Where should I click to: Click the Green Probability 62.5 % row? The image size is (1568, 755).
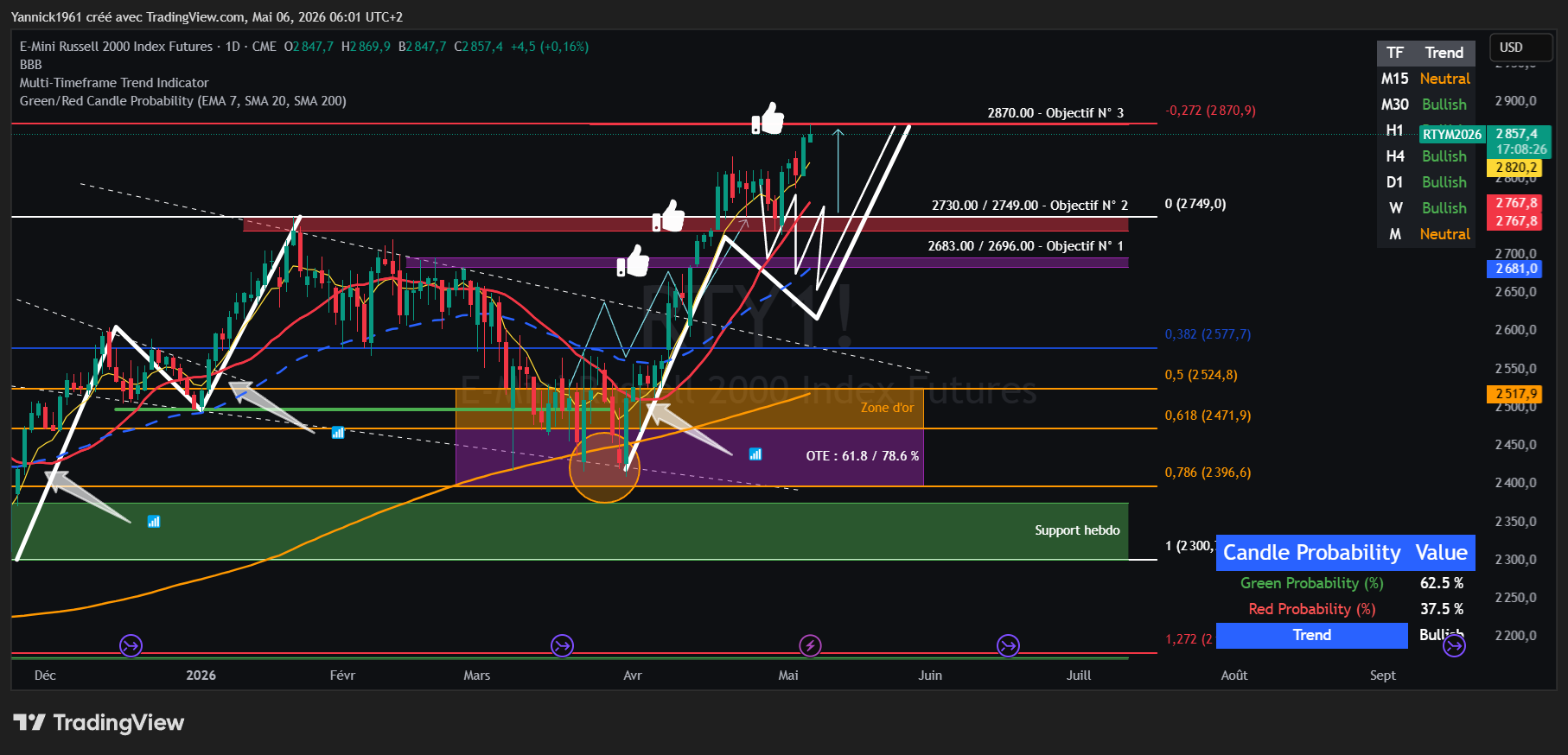pyautogui.click(x=1346, y=583)
